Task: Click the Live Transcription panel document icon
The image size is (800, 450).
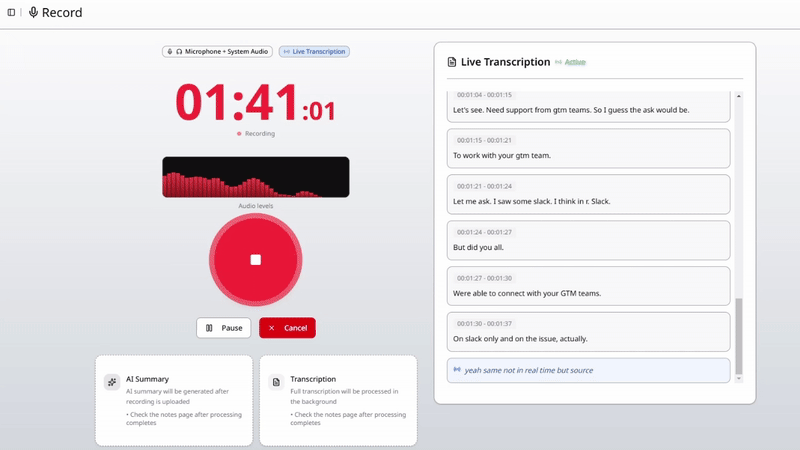Action: point(451,62)
